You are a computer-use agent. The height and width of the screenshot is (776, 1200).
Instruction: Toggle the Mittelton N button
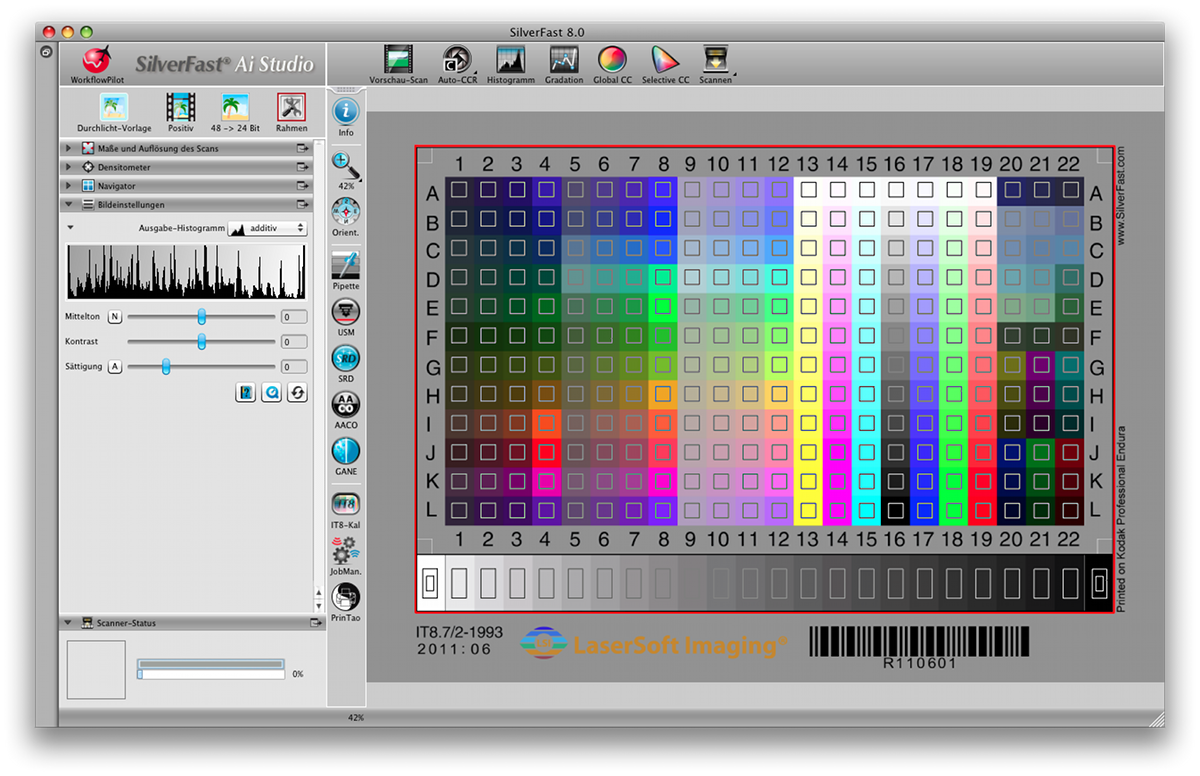tap(114, 317)
